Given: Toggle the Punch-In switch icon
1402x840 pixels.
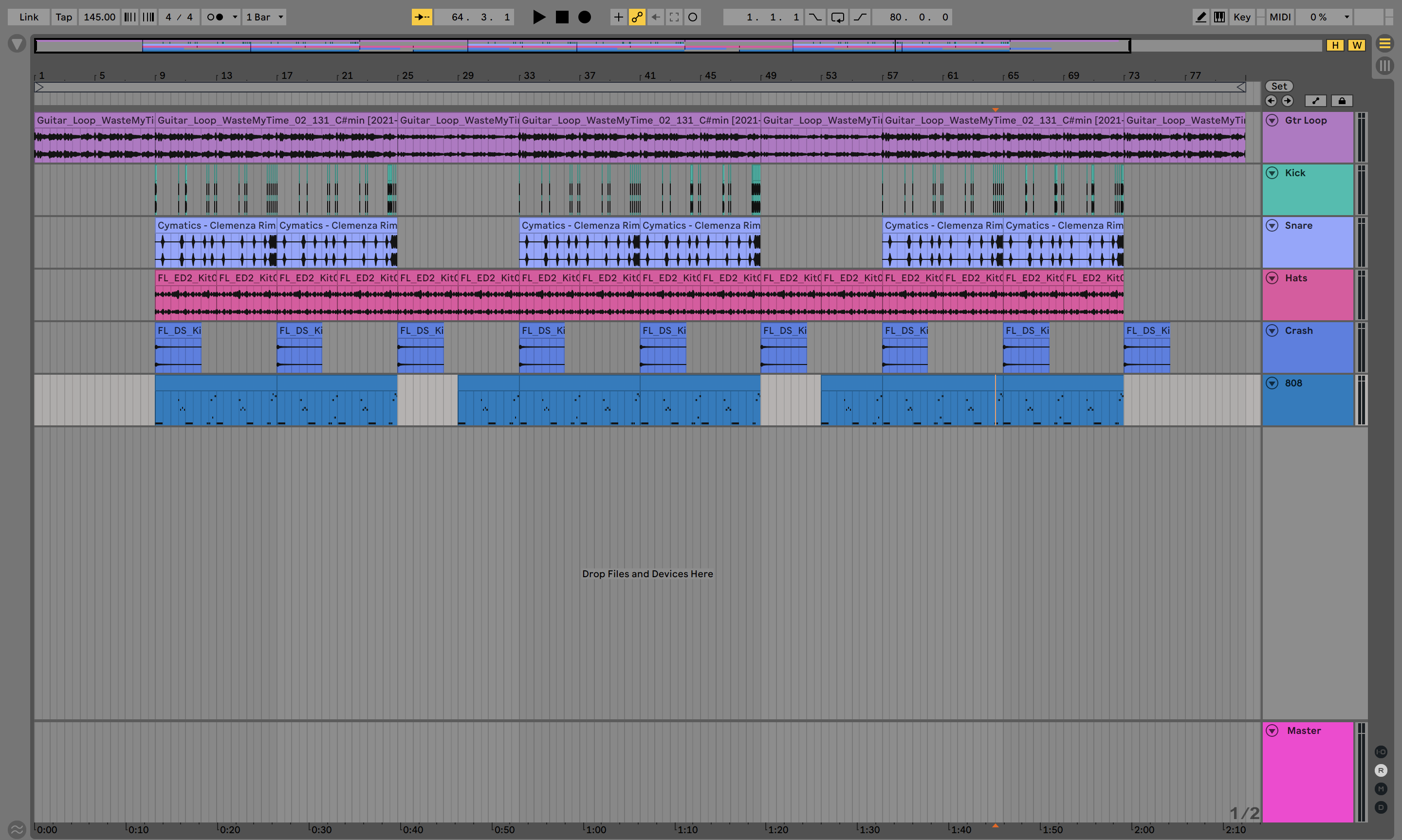Looking at the screenshot, I should (x=815, y=17).
